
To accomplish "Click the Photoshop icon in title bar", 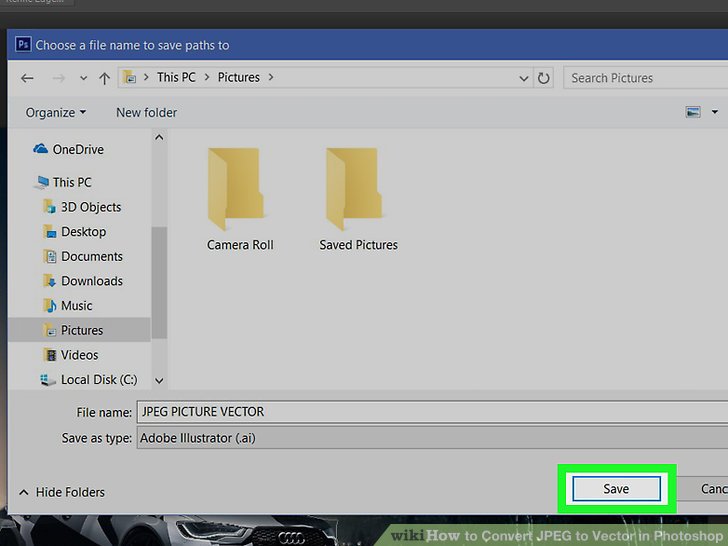I will [23, 45].
